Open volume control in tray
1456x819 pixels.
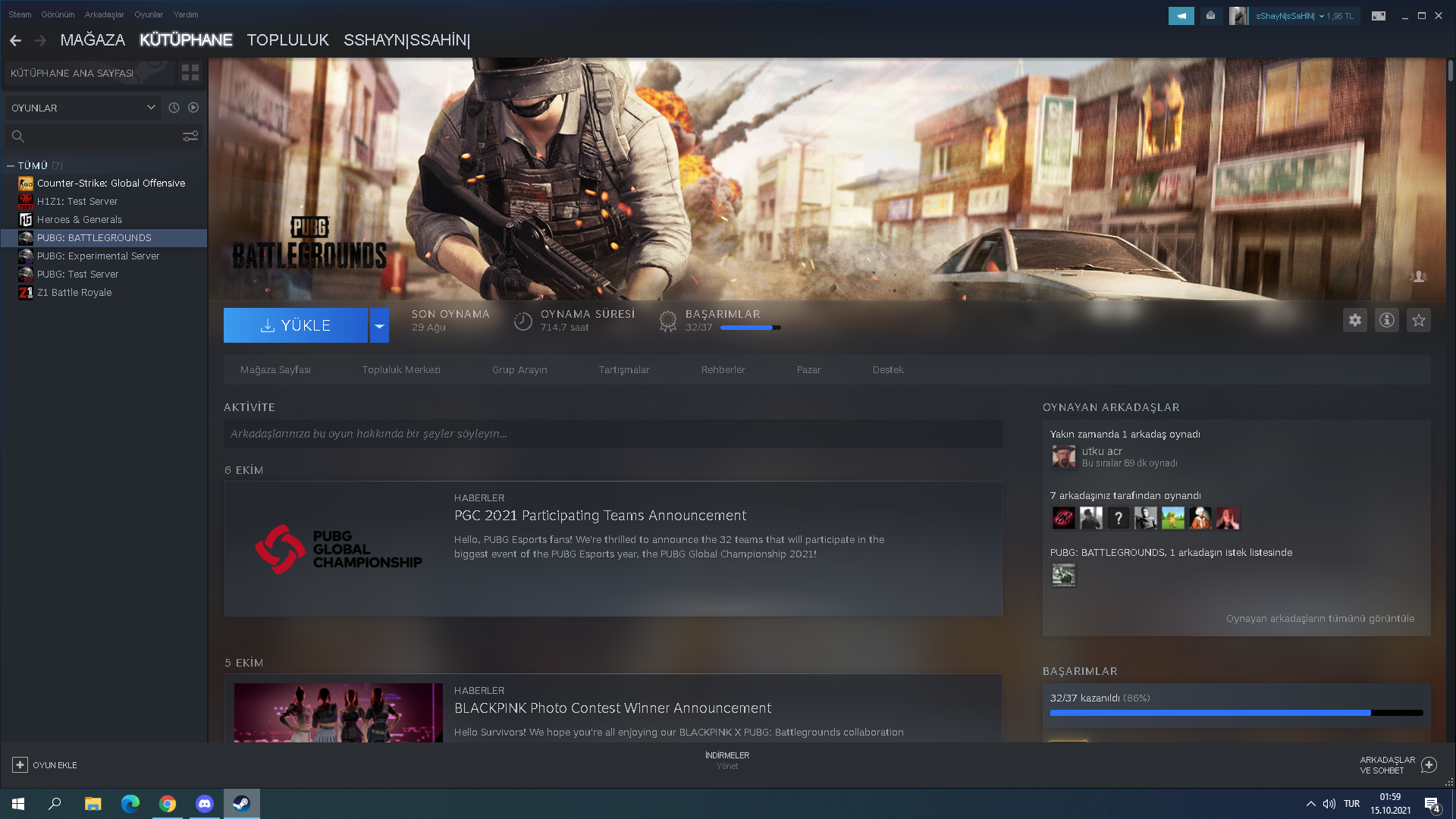click(x=1329, y=804)
